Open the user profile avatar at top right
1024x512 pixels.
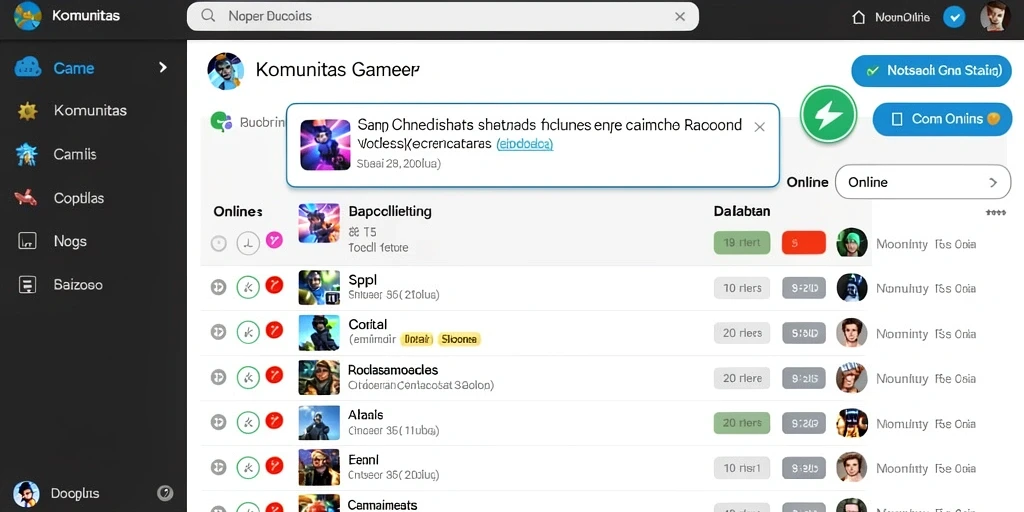pos(995,16)
